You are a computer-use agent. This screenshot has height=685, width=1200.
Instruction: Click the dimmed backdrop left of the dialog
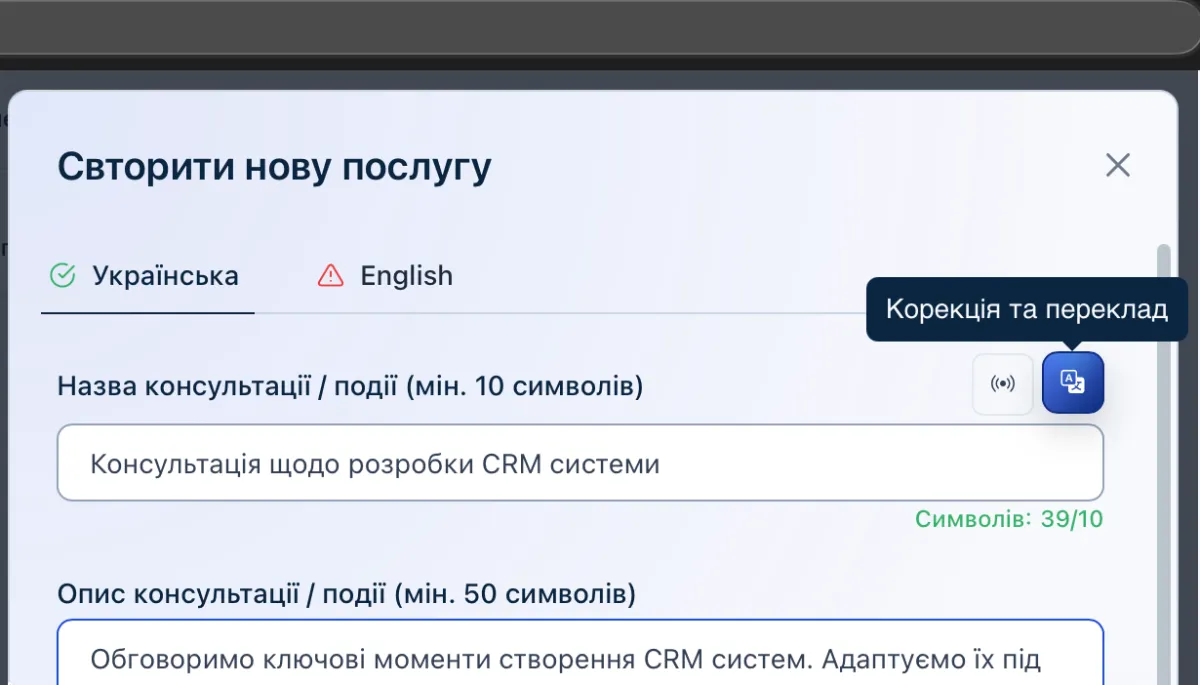(3, 400)
